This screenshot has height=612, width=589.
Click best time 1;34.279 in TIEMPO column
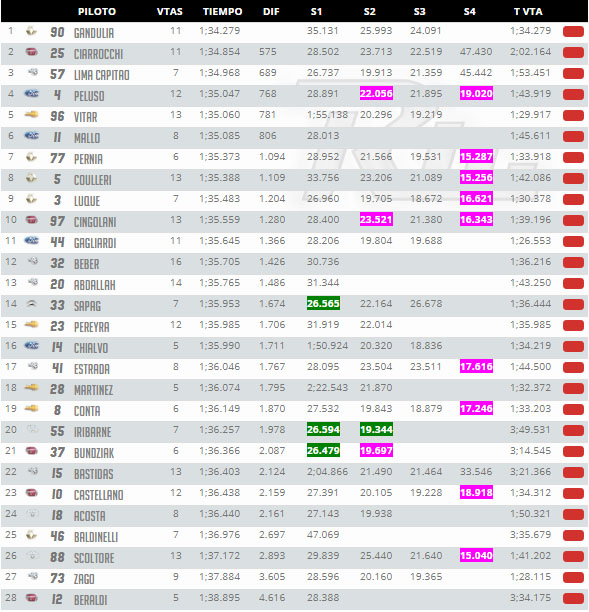coord(220,30)
